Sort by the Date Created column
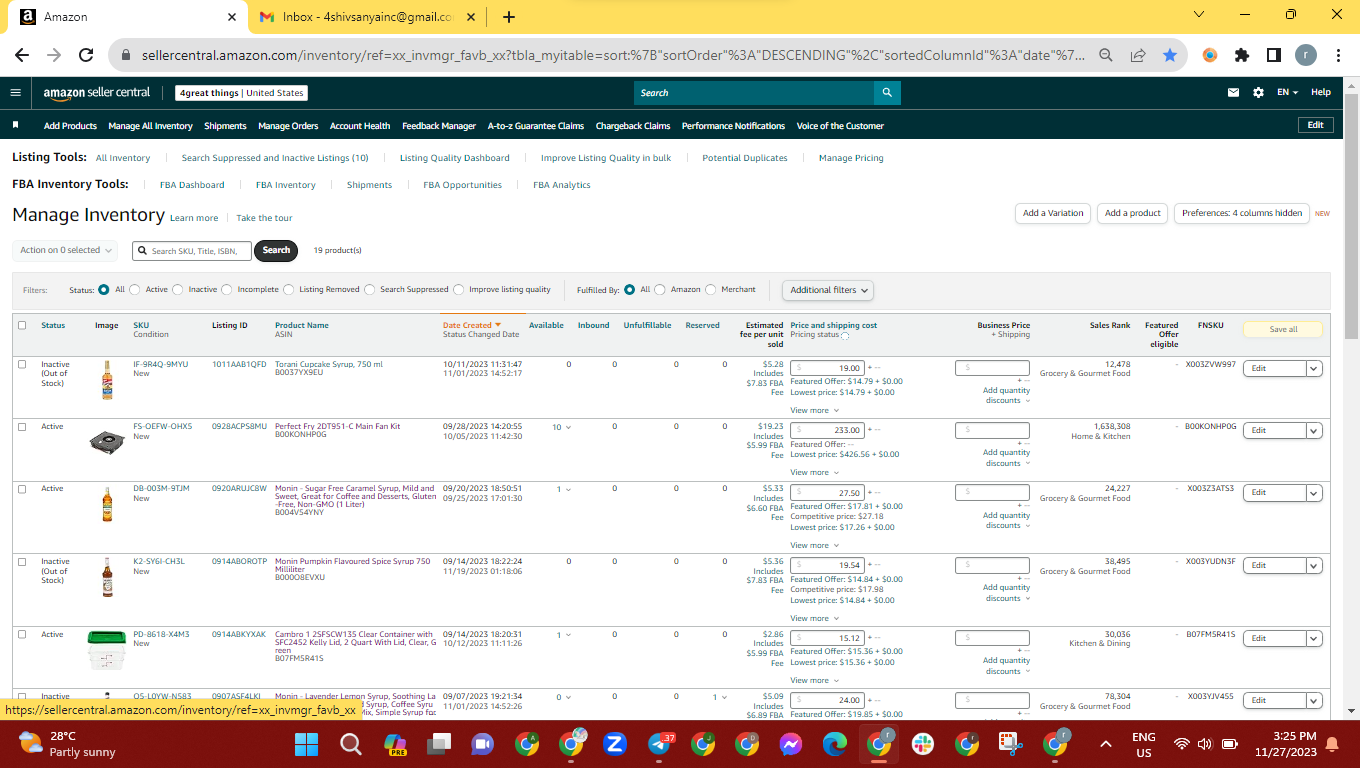 tap(471, 325)
